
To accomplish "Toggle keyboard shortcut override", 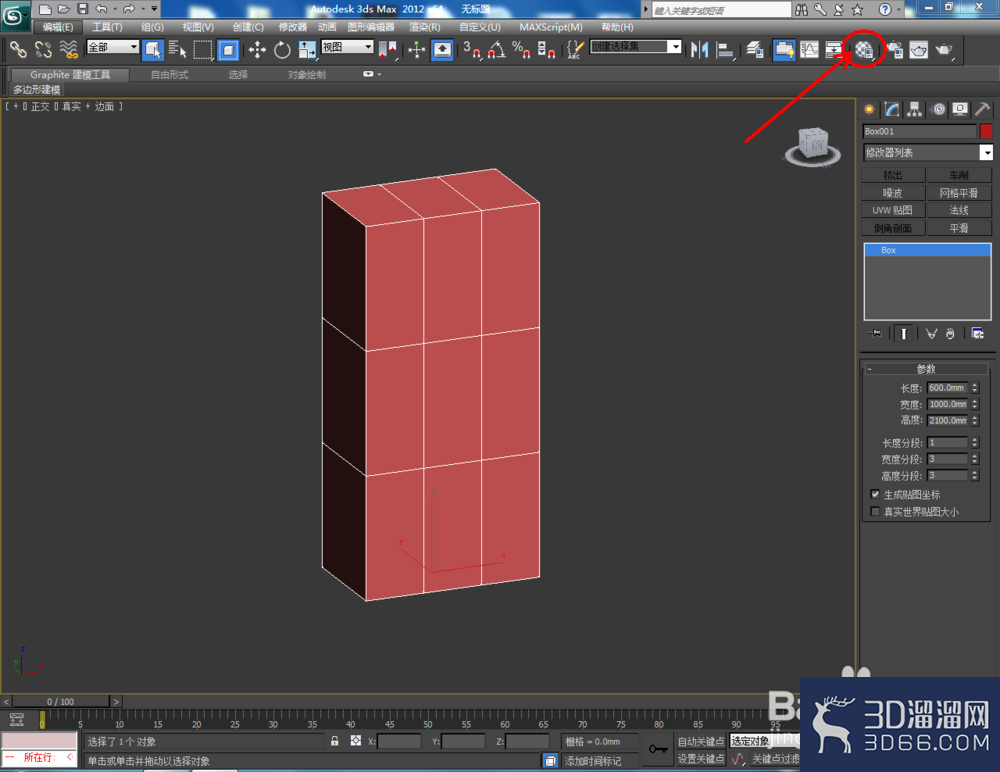I will tap(442, 50).
